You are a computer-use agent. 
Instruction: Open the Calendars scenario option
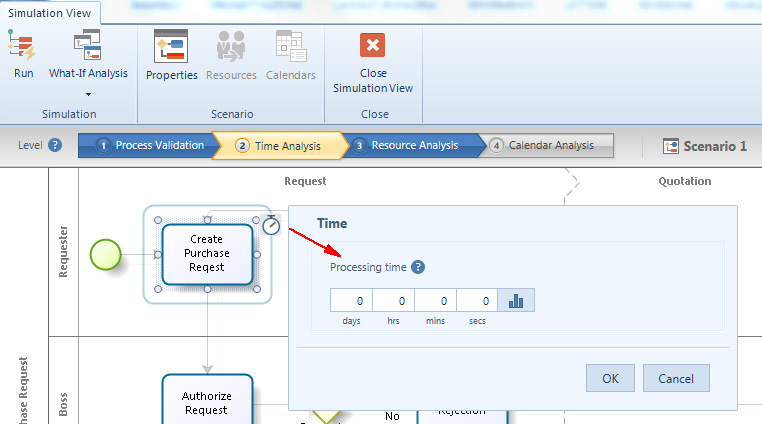291,55
